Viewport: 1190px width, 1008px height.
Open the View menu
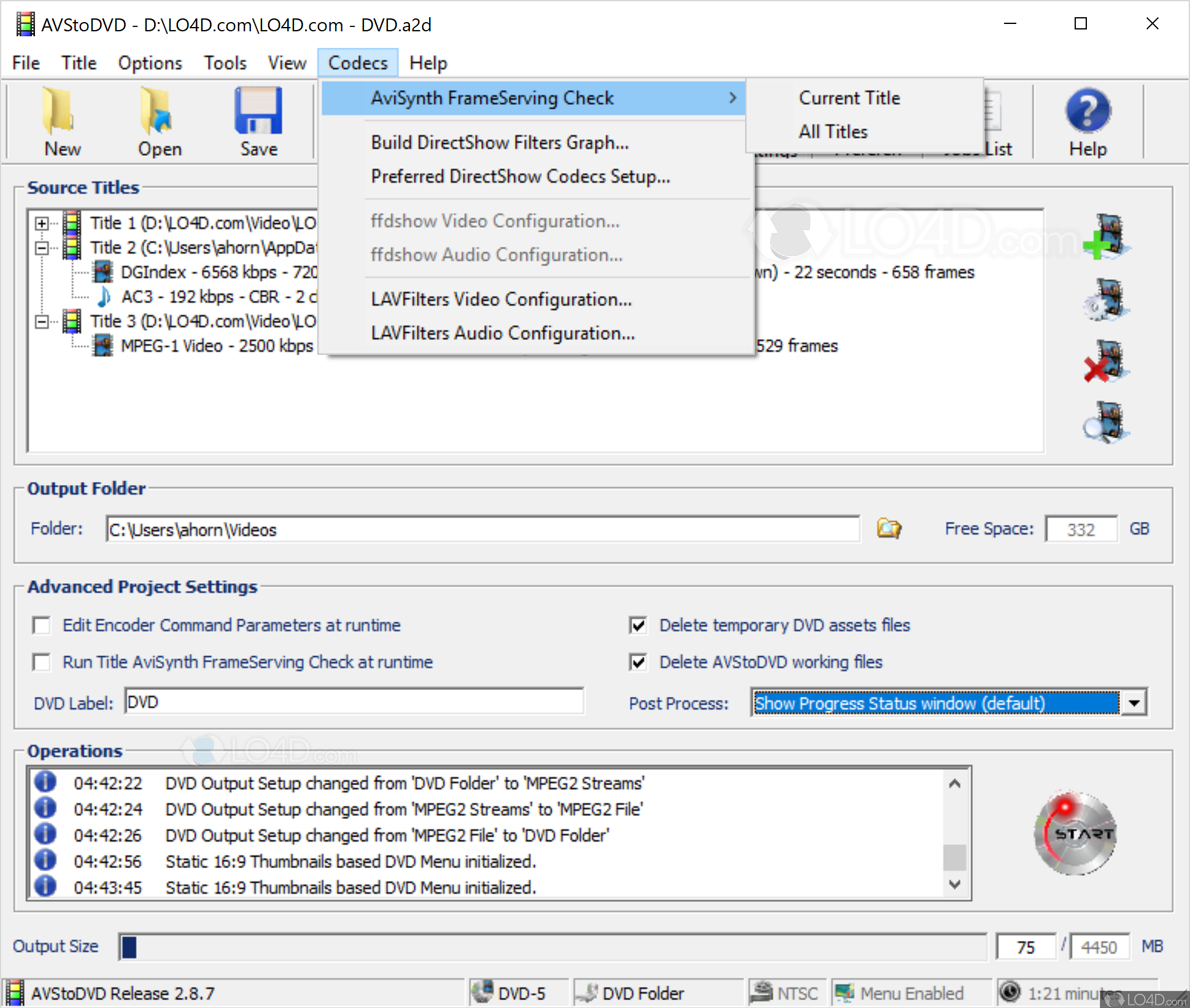point(287,63)
